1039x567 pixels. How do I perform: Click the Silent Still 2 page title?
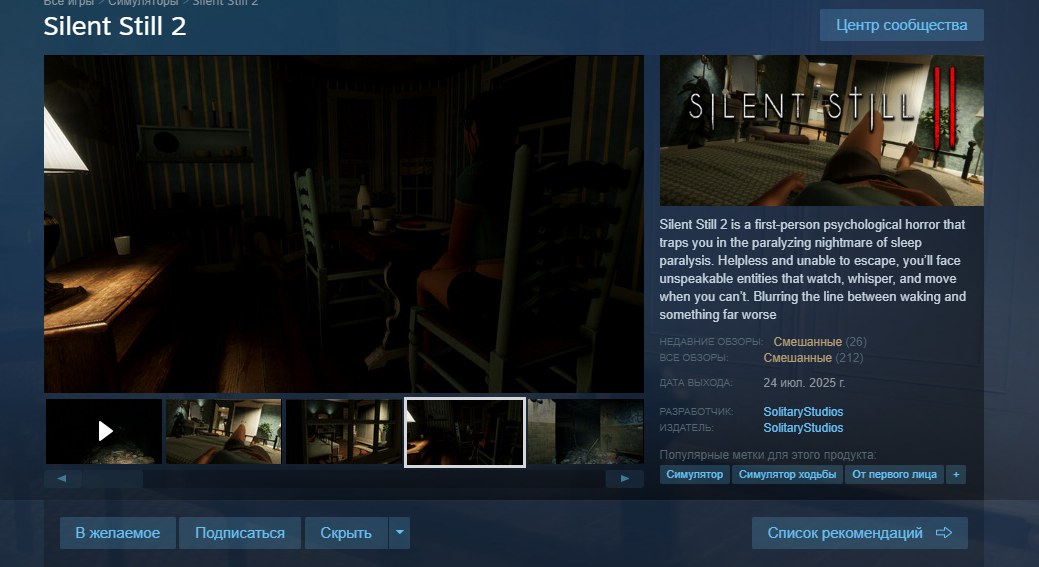(115, 26)
